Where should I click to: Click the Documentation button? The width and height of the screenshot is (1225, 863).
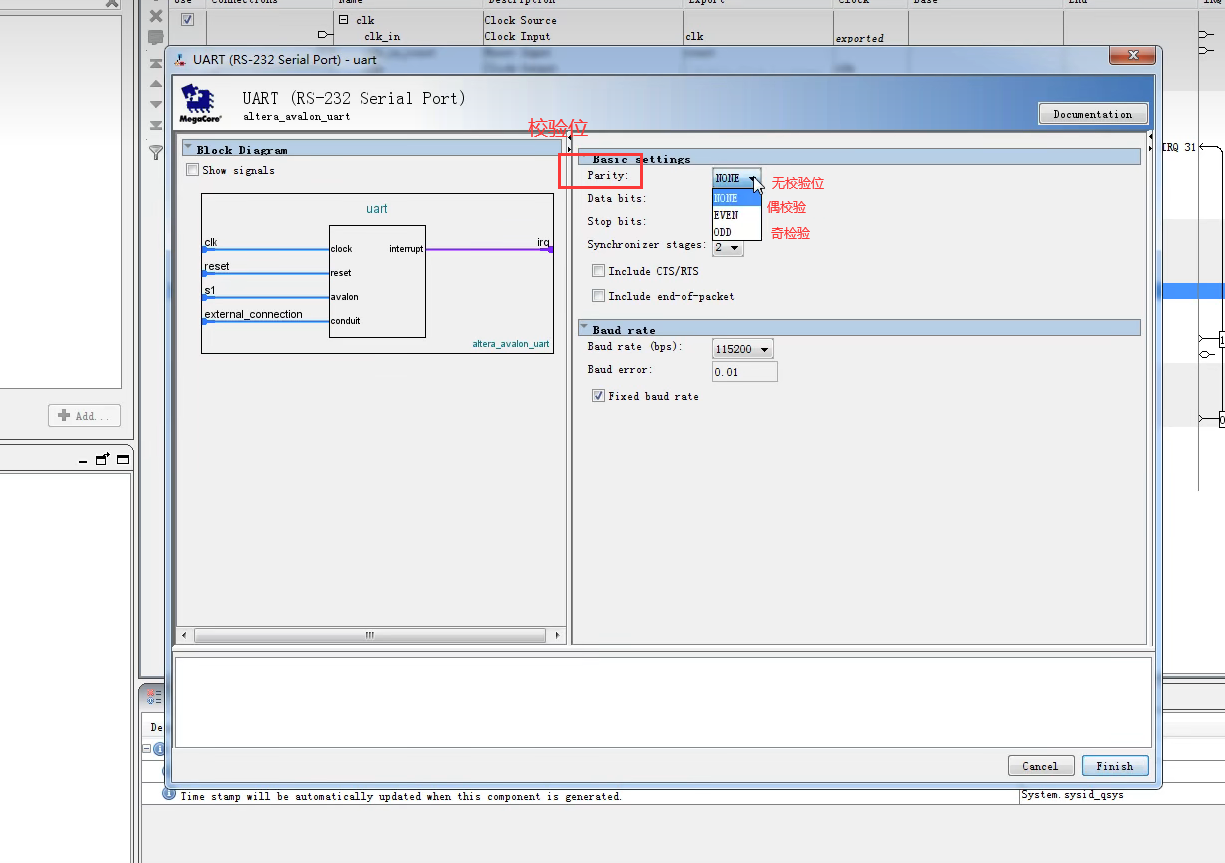click(x=1093, y=114)
